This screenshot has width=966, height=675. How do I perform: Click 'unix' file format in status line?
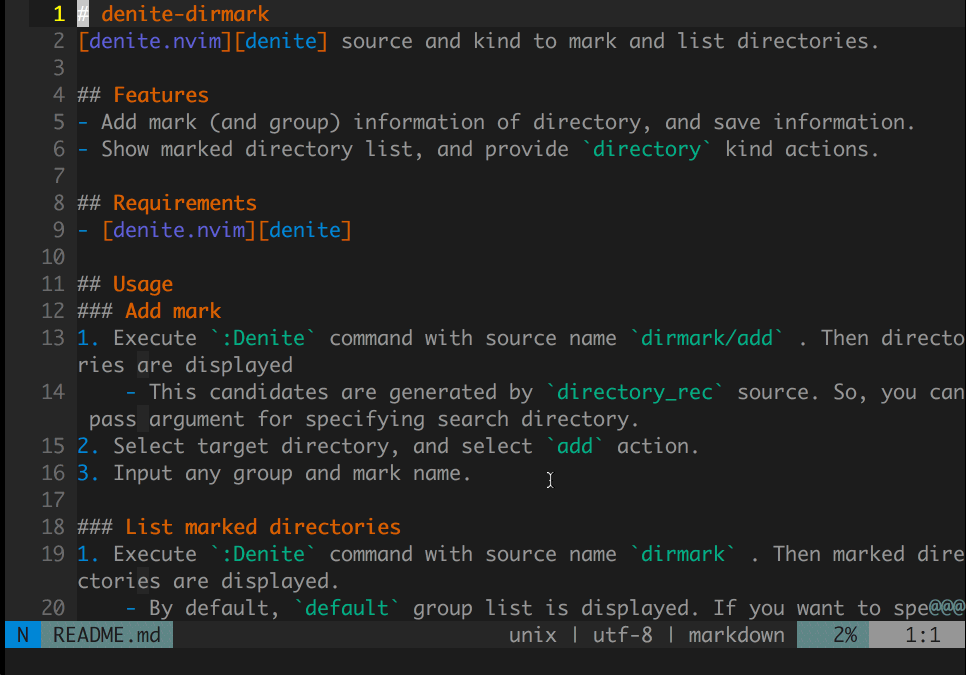(532, 635)
